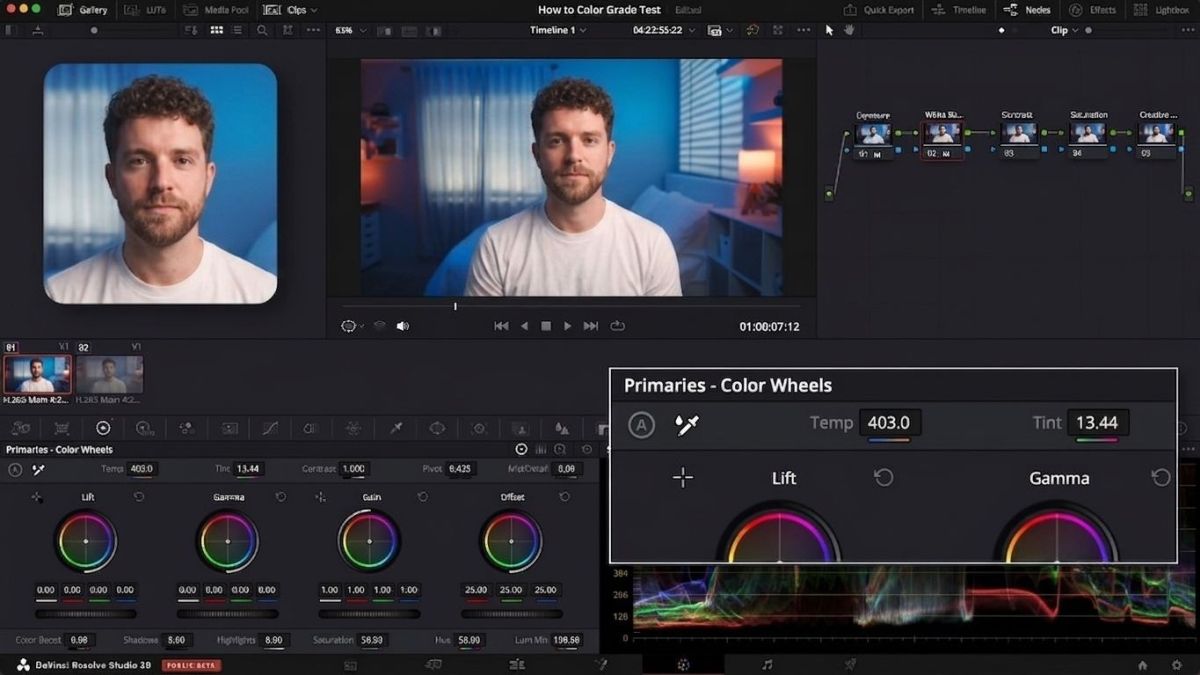
Task: Toggle the Media Pool panel
Action: point(214,9)
